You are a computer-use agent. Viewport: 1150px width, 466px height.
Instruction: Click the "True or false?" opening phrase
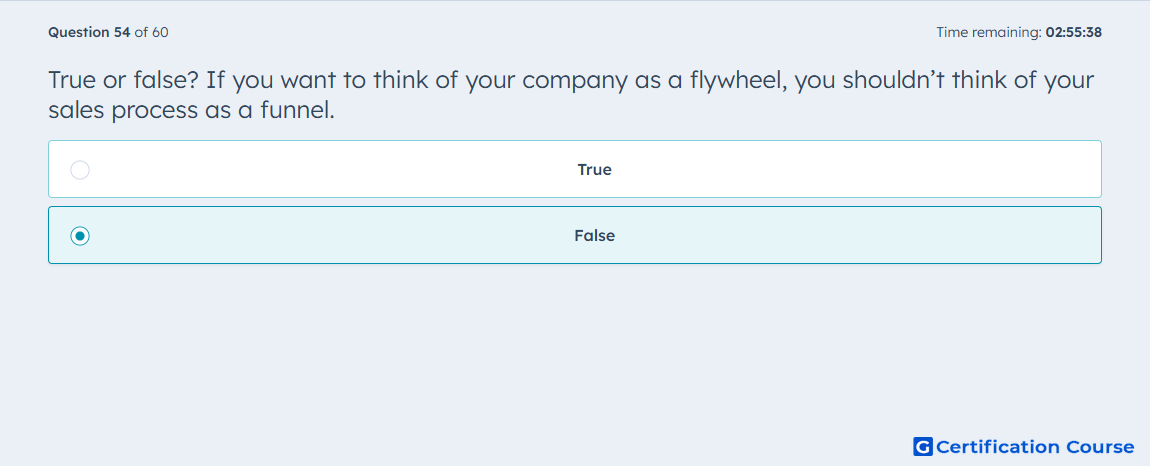123,80
